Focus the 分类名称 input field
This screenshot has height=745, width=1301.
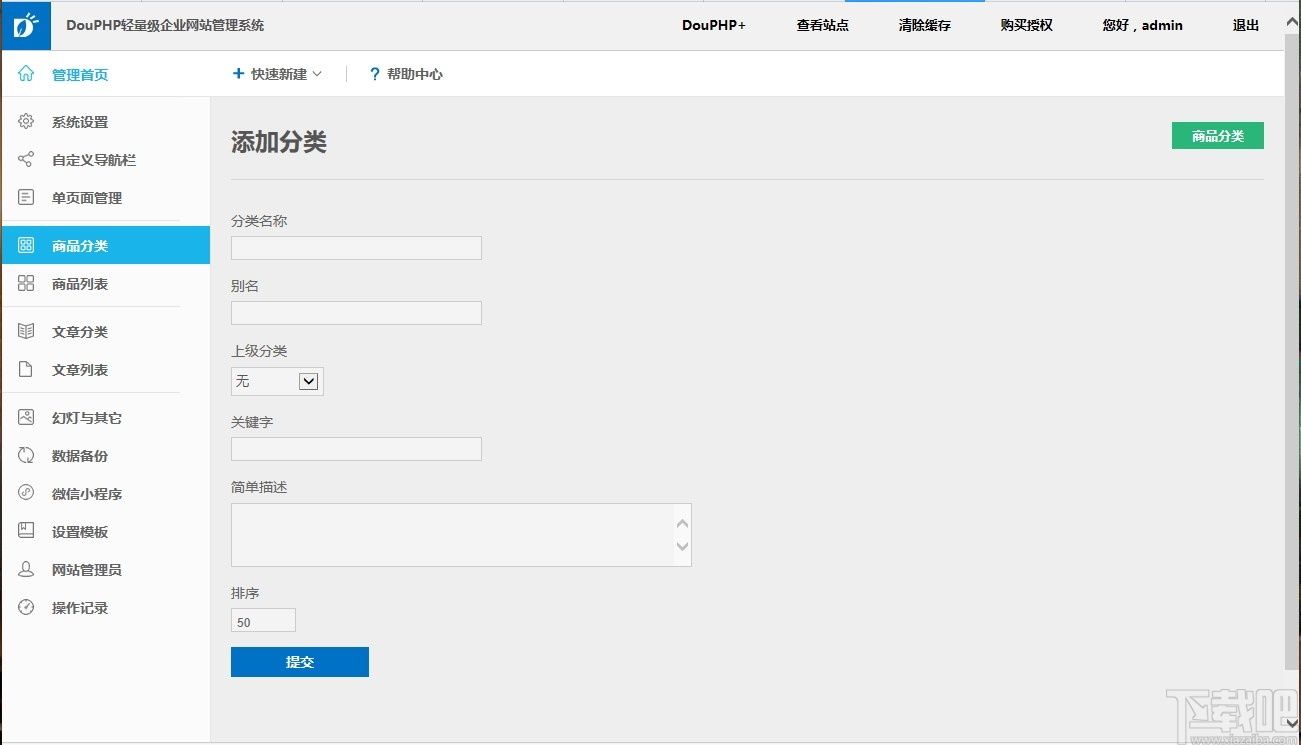356,248
